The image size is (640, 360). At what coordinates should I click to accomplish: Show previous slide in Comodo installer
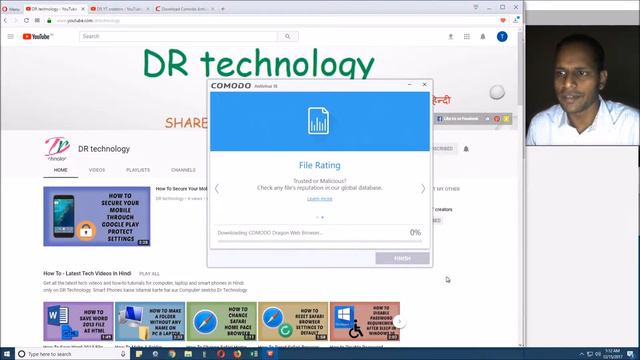point(217,189)
